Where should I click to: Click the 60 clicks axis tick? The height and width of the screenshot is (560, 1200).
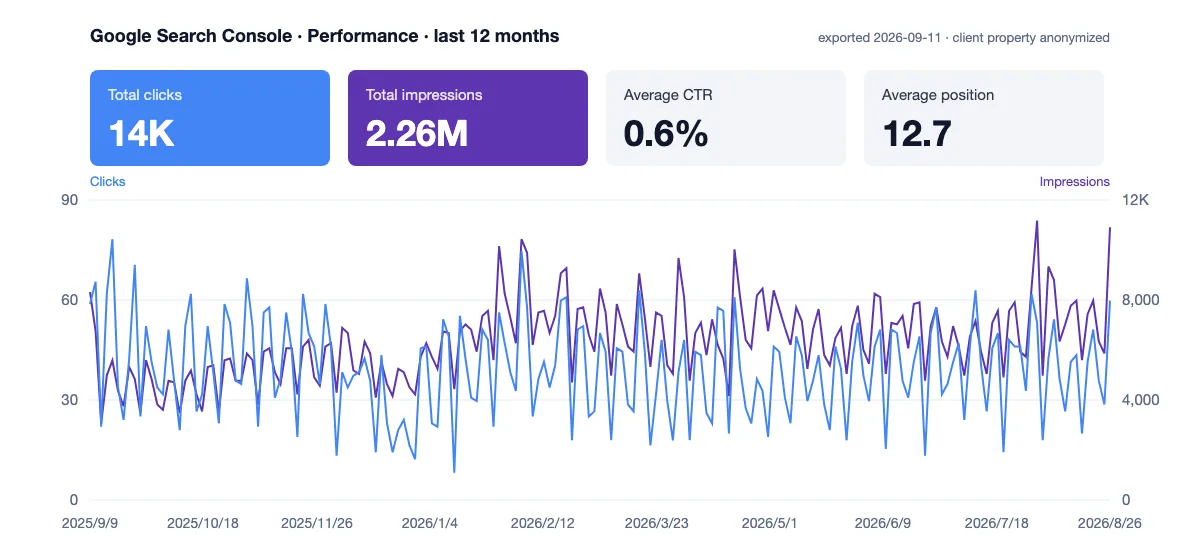pyautogui.click(x=70, y=300)
